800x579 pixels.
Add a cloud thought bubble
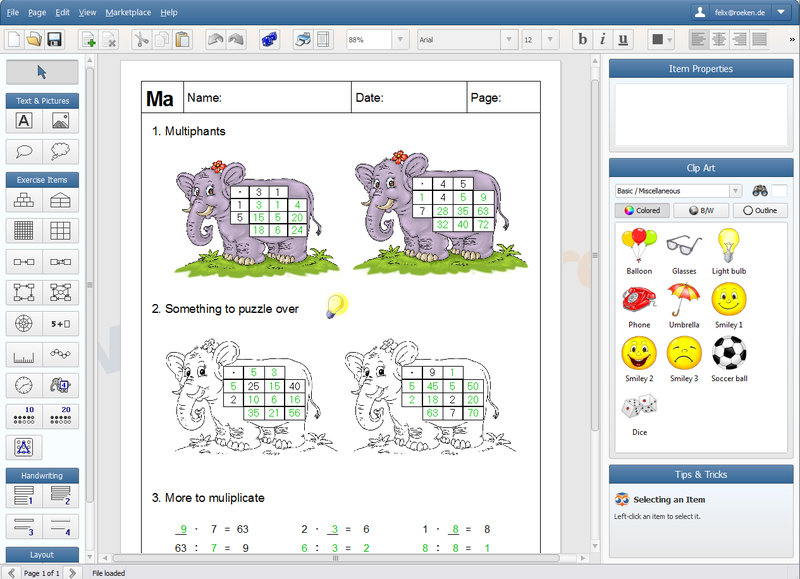point(60,152)
